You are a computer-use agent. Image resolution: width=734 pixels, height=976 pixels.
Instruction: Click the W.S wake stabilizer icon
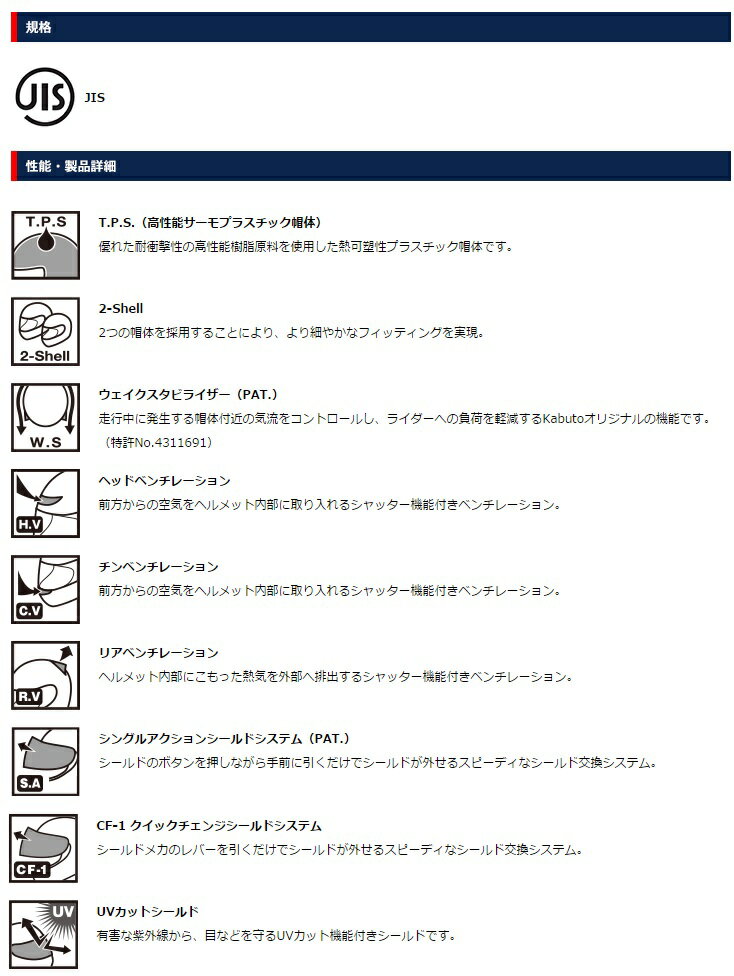tap(45, 417)
